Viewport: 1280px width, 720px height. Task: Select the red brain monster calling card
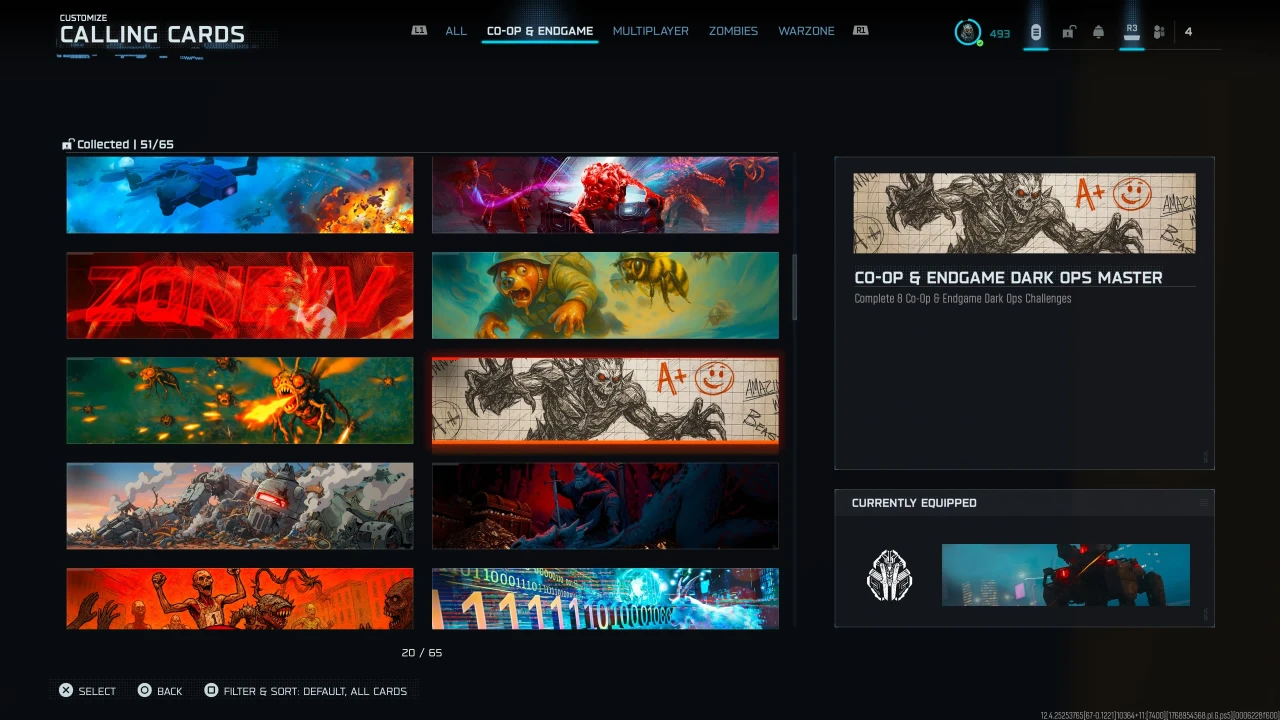[605, 195]
